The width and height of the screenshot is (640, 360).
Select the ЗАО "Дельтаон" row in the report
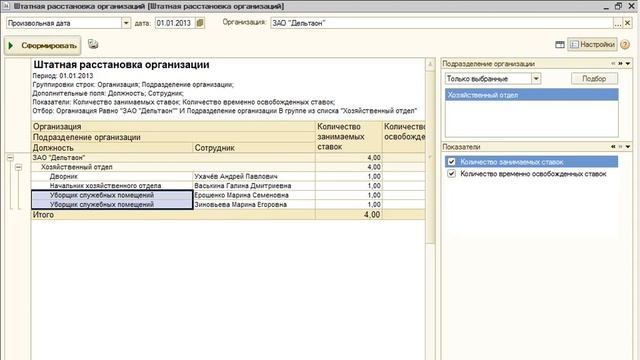click(173, 158)
